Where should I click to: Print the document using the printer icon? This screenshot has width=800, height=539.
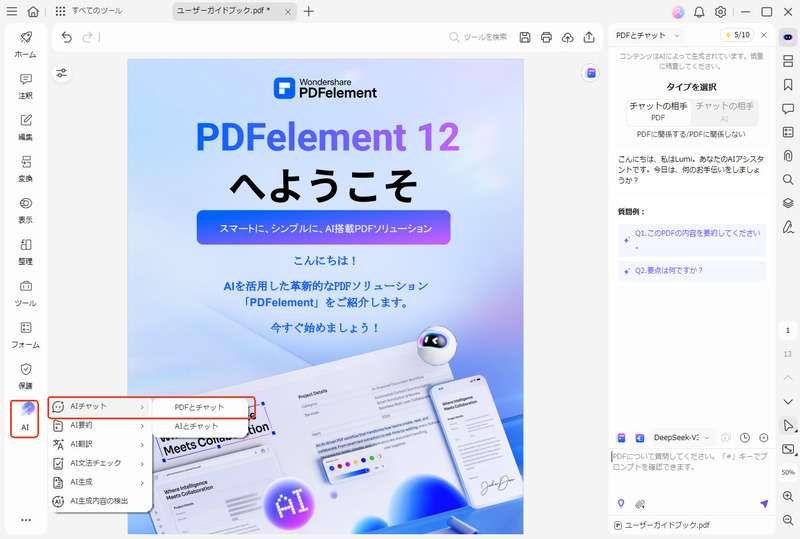tap(546, 37)
